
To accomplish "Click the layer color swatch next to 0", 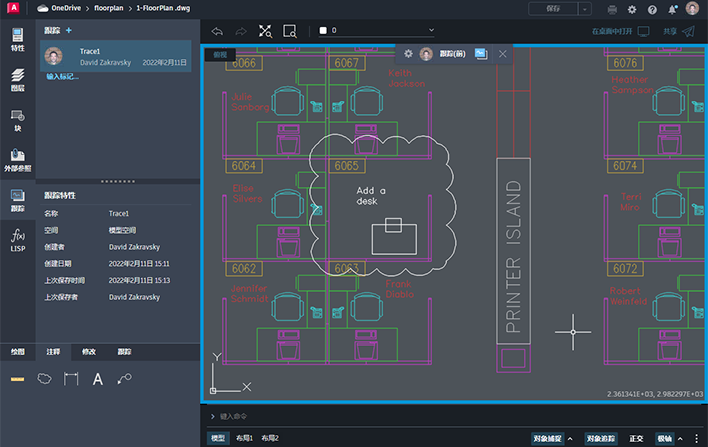I will pyautogui.click(x=323, y=30).
